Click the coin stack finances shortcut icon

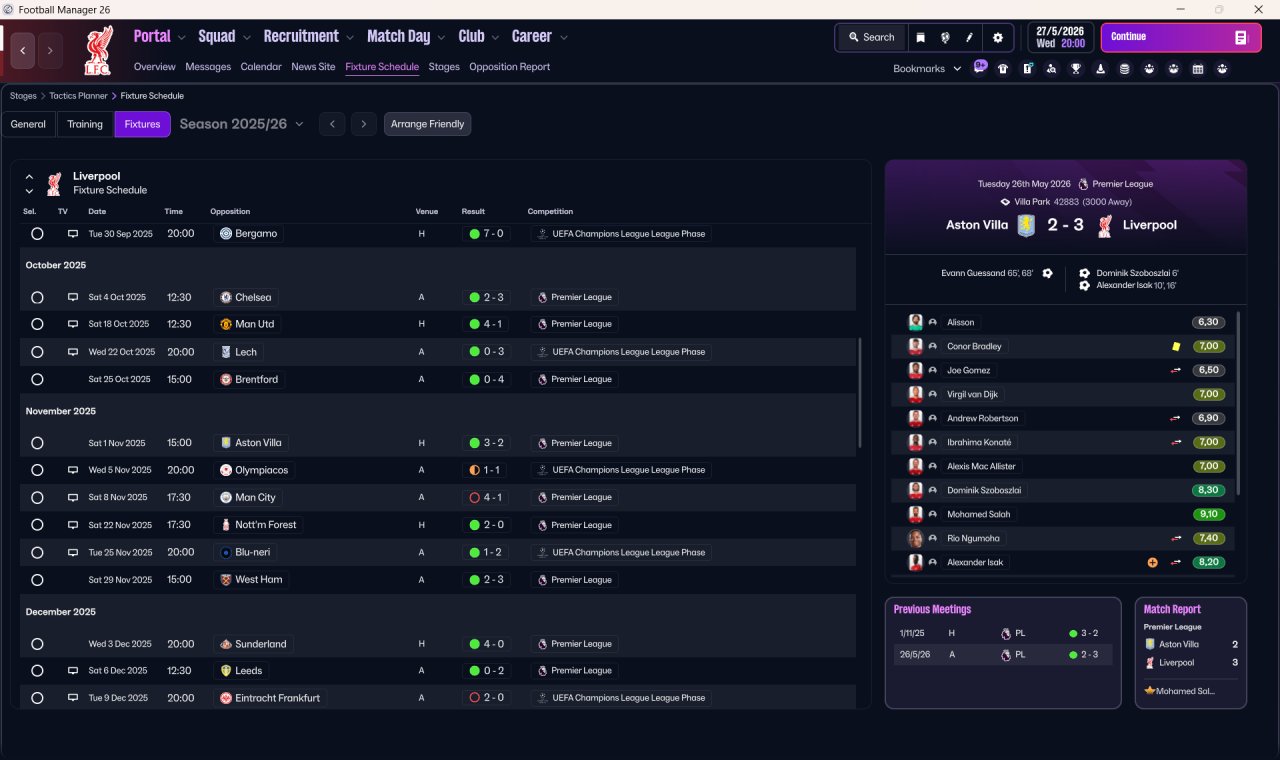tap(1124, 69)
